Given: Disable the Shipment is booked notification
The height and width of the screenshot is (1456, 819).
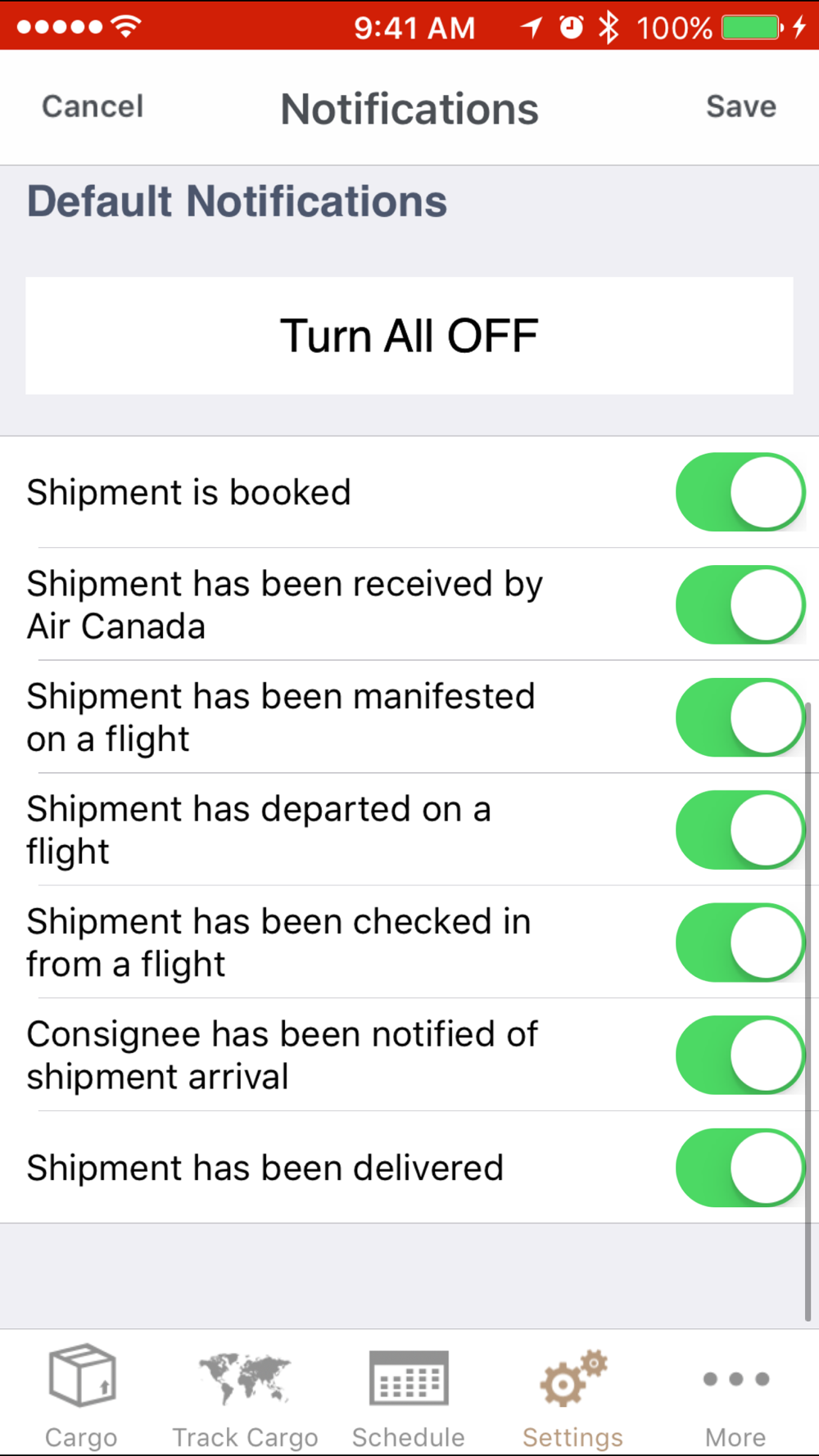Looking at the screenshot, I should [x=740, y=492].
